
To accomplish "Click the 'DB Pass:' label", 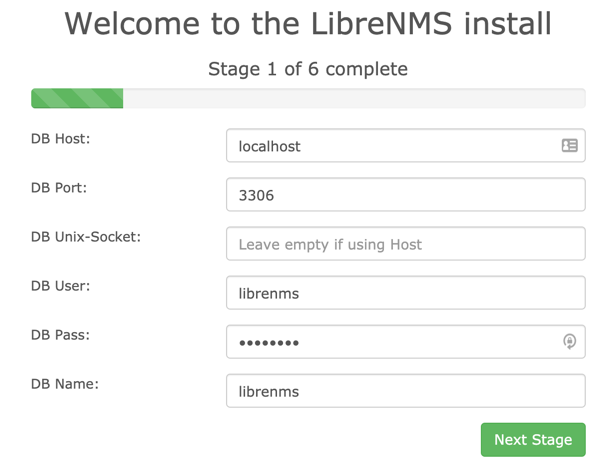I will pos(60,335).
